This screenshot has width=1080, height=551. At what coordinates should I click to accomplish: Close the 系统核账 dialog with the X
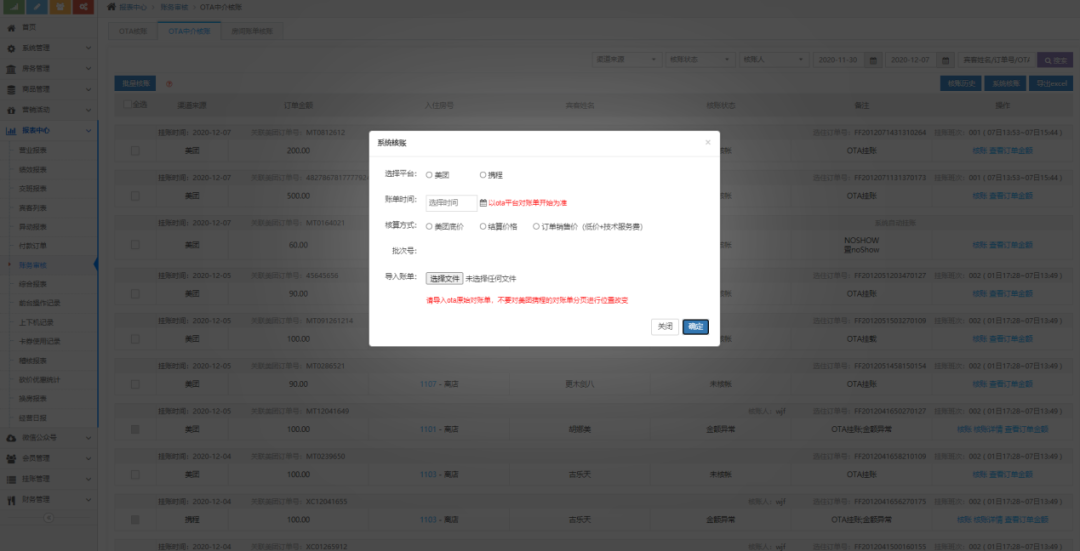[707, 143]
